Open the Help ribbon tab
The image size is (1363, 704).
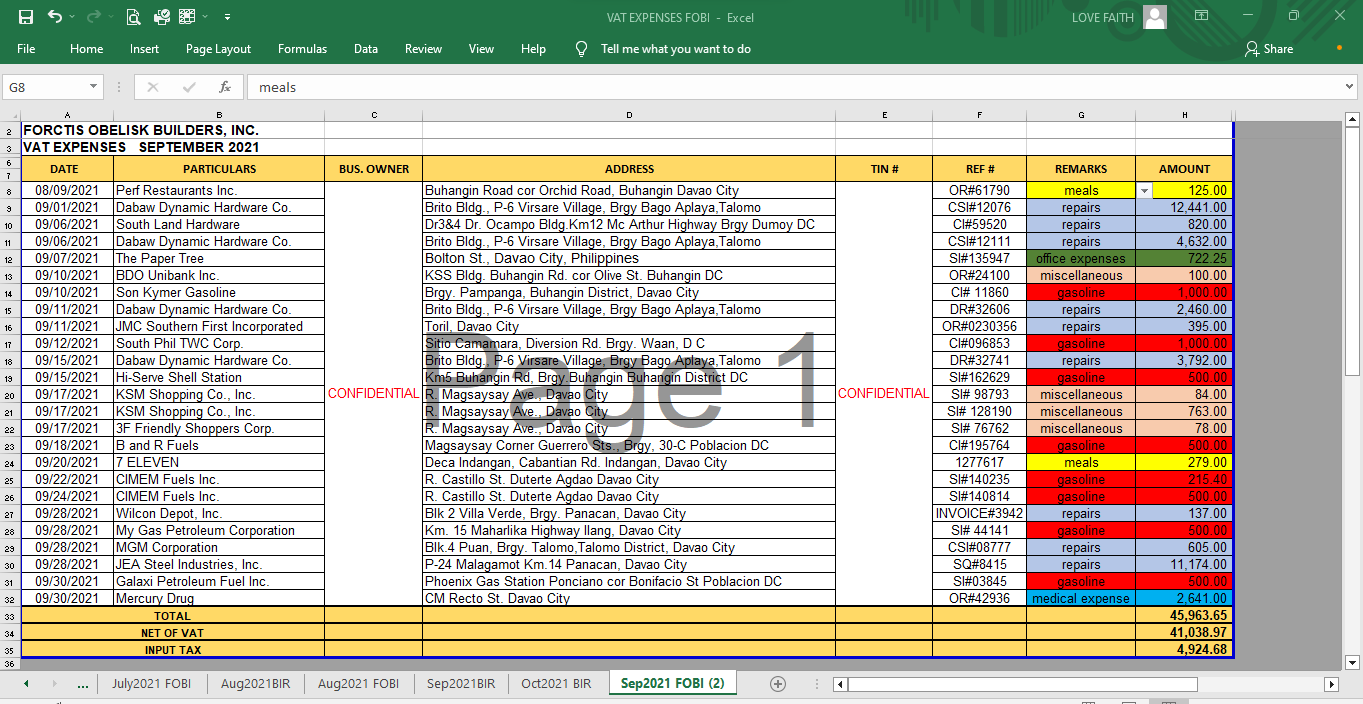533,49
